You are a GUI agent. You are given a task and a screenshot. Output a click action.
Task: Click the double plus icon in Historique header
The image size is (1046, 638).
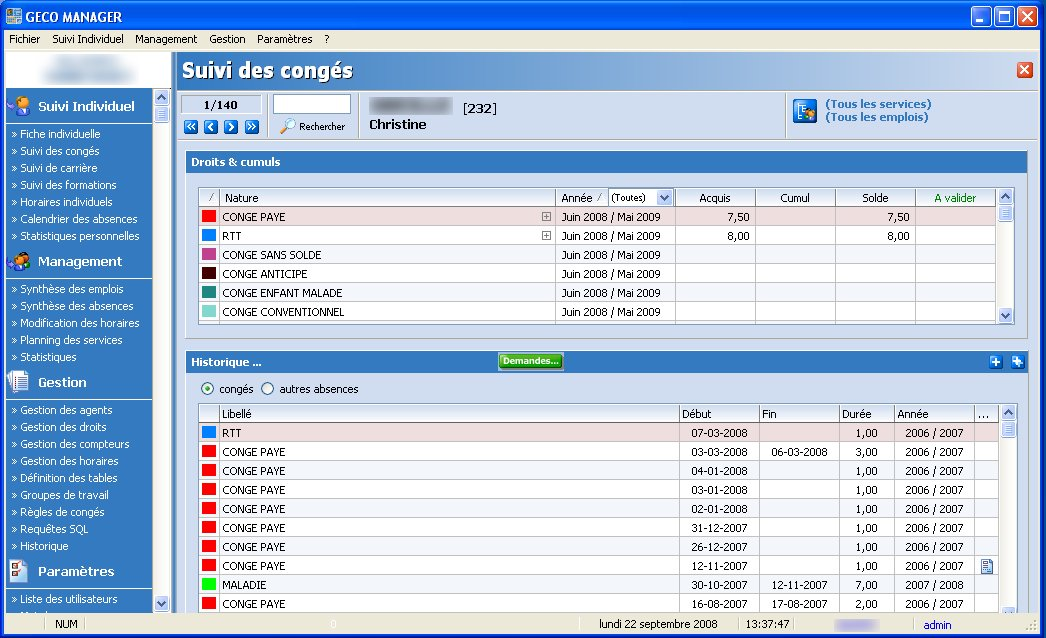pyautogui.click(x=1017, y=362)
